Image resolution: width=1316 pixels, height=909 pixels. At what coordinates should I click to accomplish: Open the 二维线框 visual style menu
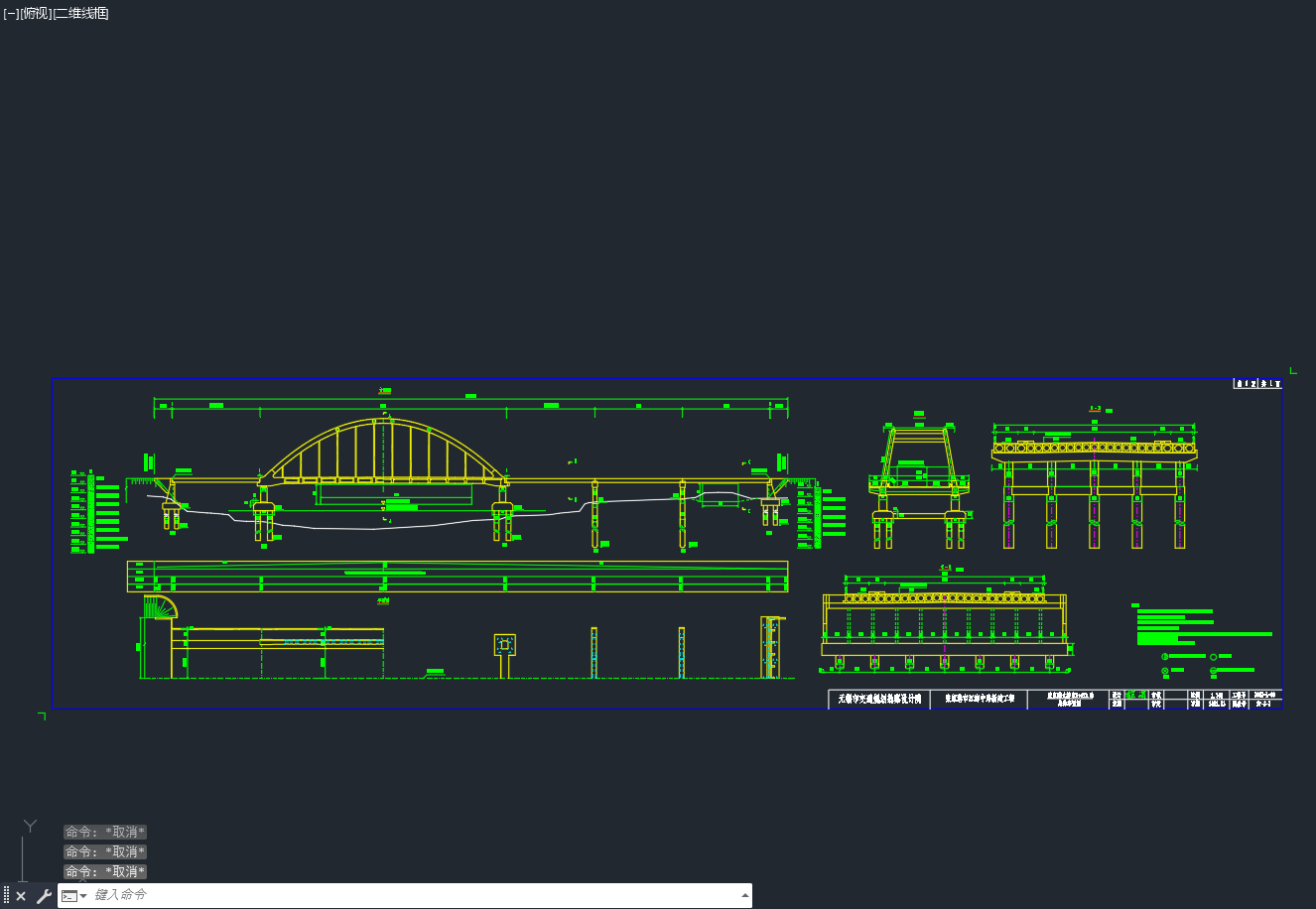[x=80, y=13]
